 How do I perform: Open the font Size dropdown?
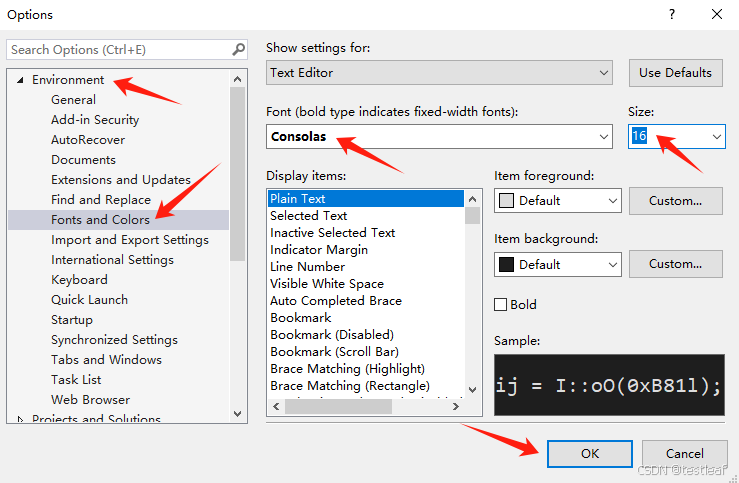click(x=717, y=137)
